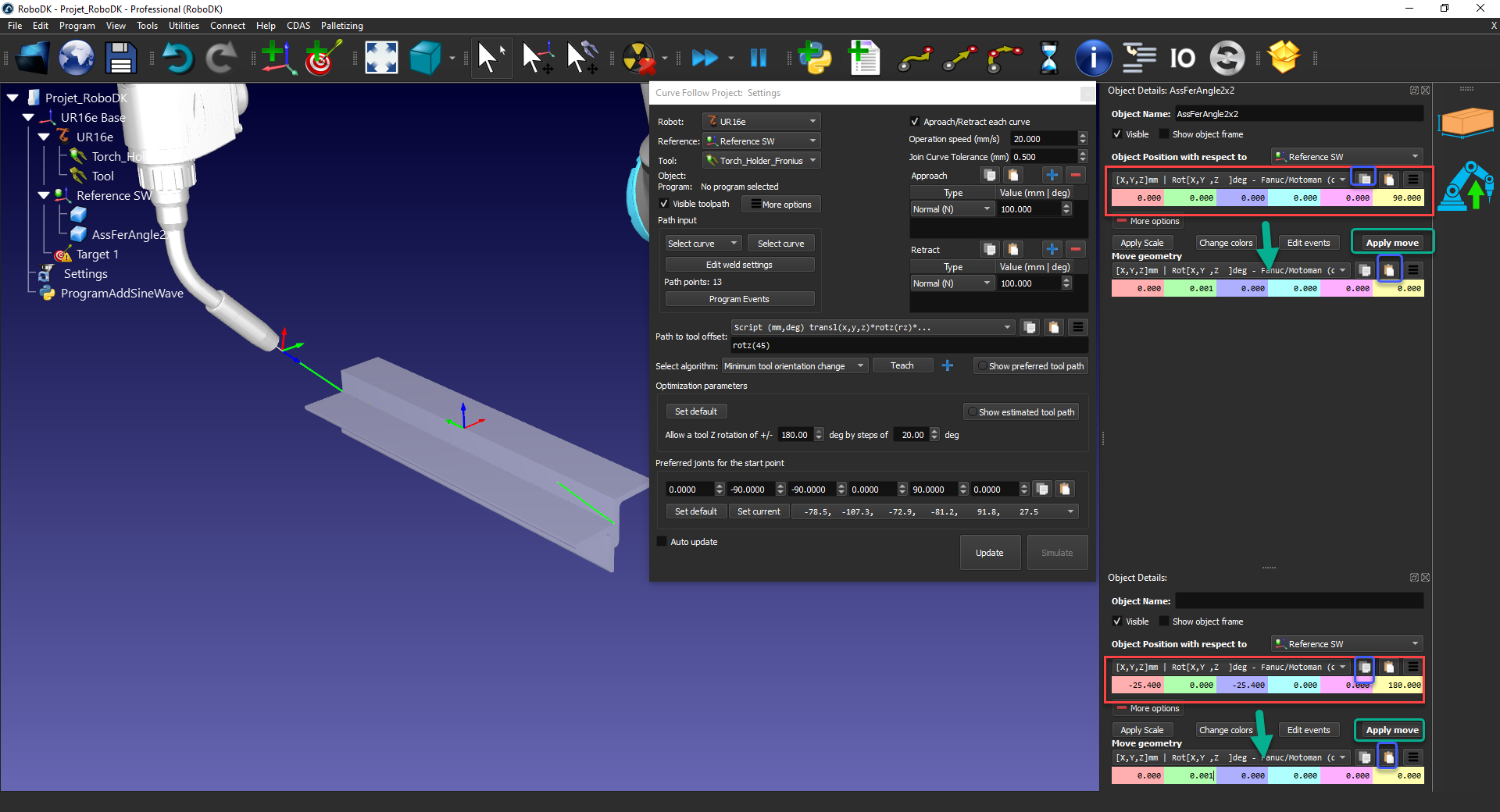1500x812 pixels.
Task: Add a new Python script
Action: [x=815, y=59]
